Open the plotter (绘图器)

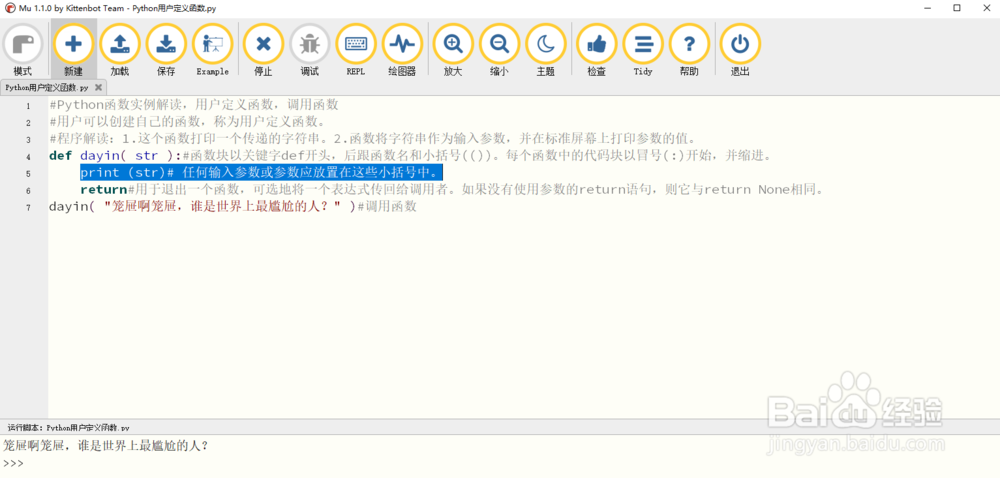pyautogui.click(x=402, y=50)
